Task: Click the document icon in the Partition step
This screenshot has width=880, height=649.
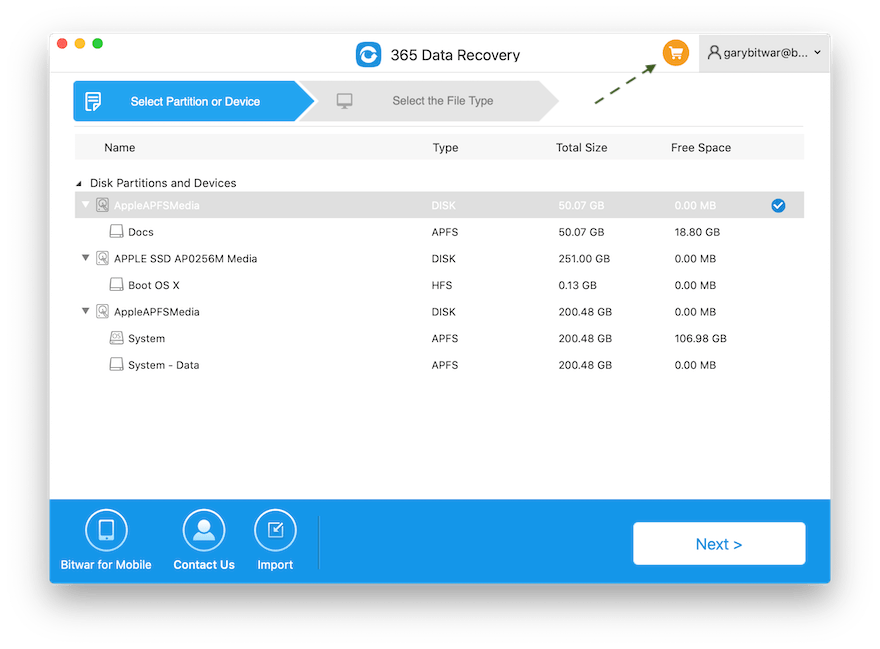Action: click(x=93, y=102)
